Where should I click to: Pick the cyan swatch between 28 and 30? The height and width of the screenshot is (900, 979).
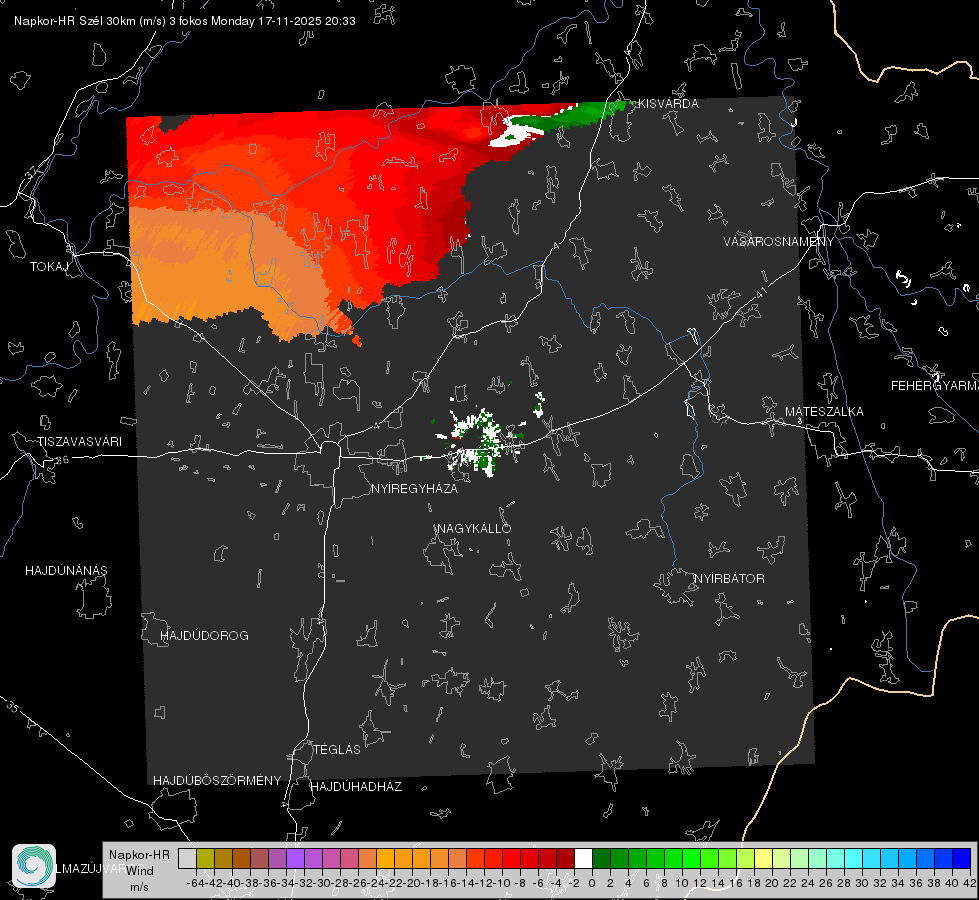coord(853,859)
